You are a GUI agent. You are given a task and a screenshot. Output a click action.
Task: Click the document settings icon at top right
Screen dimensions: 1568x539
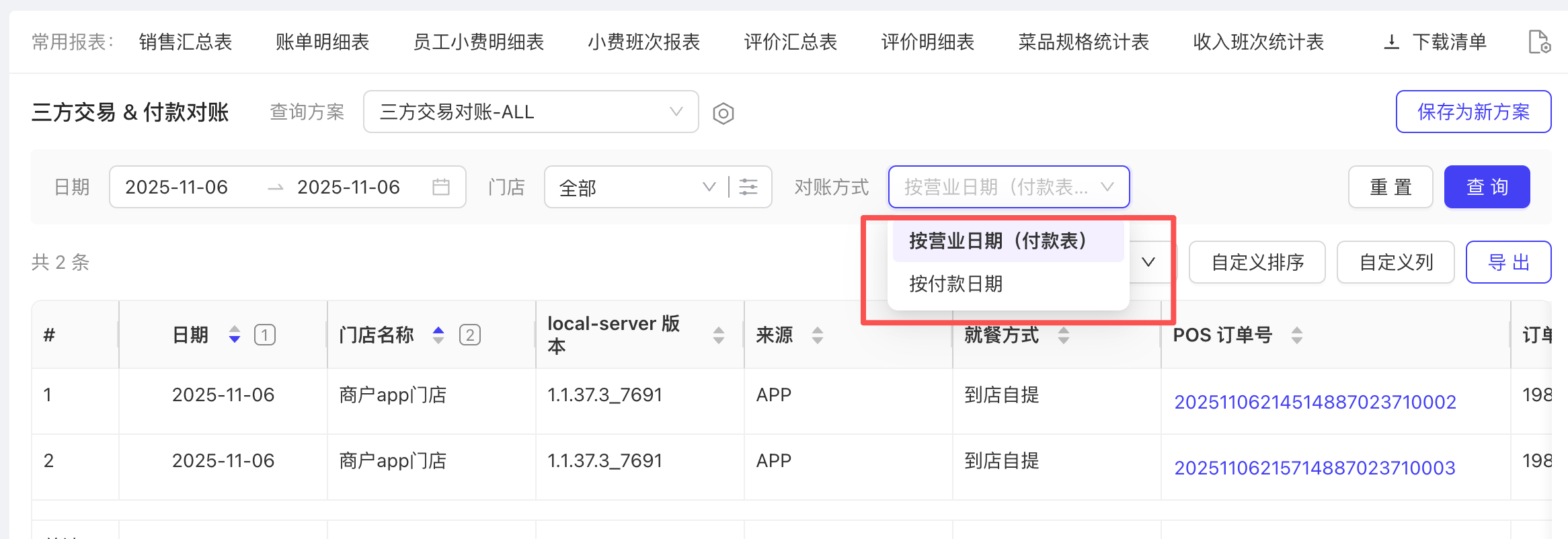(x=1539, y=42)
